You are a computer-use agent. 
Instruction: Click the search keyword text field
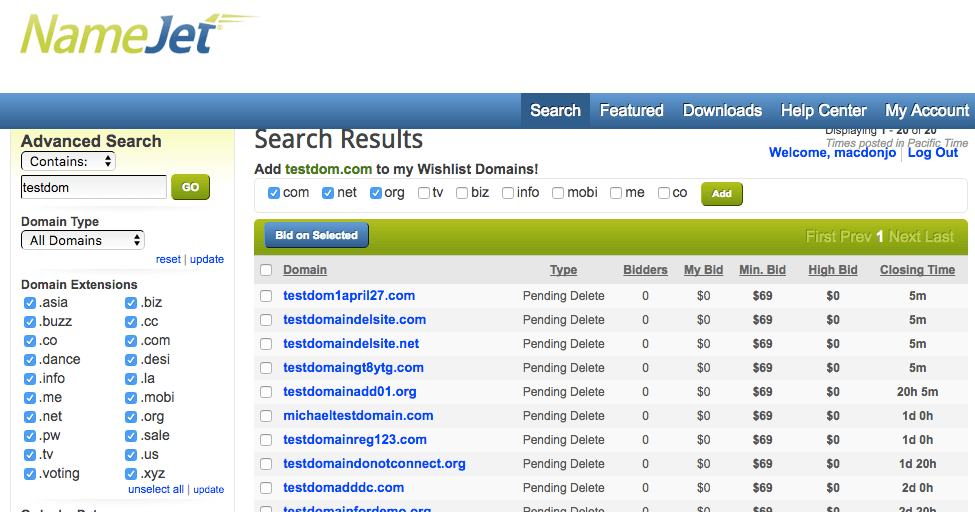(93, 187)
